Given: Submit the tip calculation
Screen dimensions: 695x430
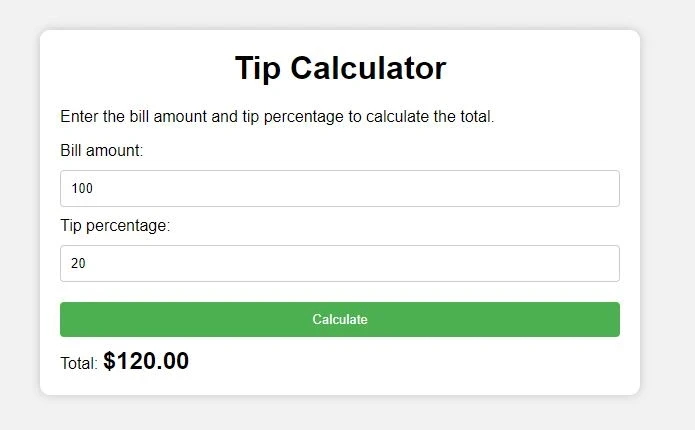Looking at the screenshot, I should 340,319.
